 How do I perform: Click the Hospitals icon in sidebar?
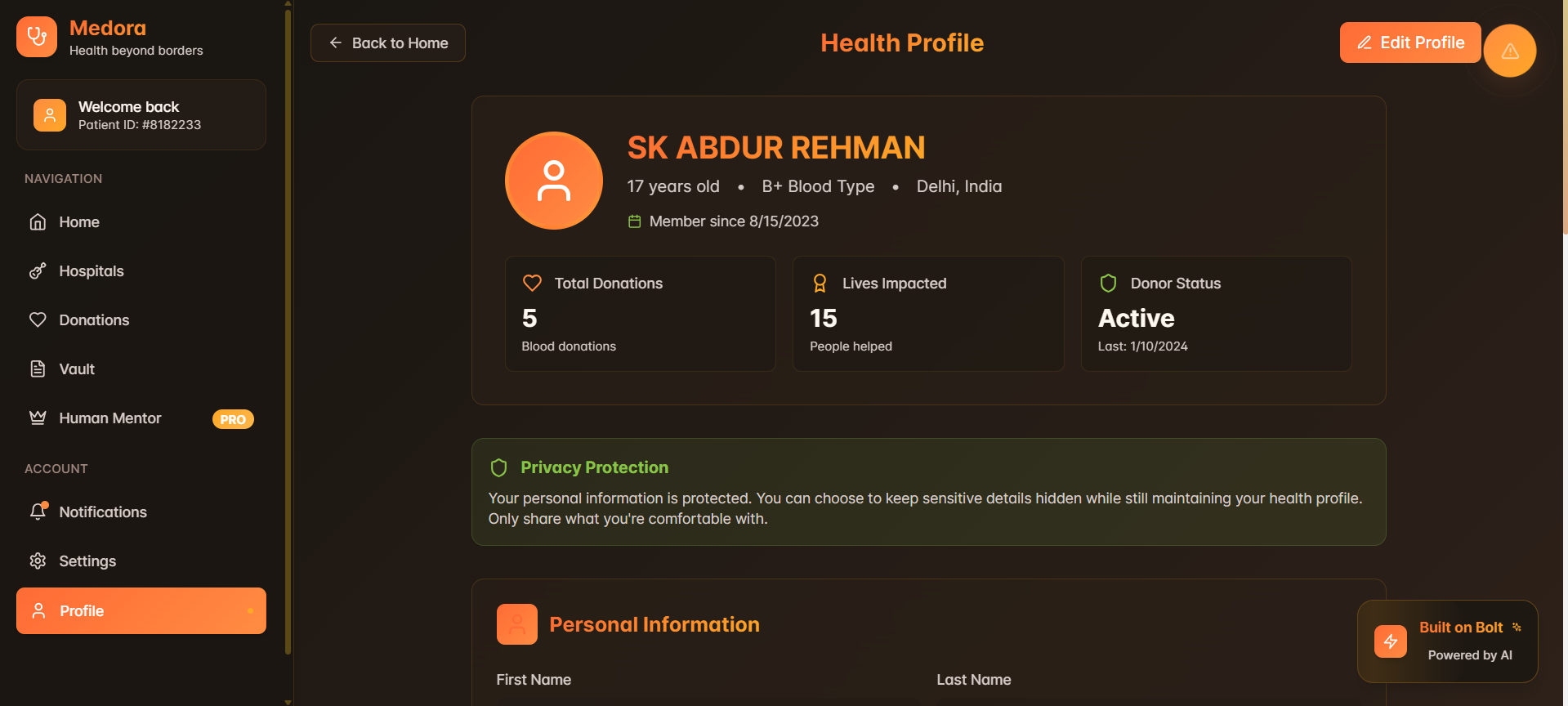(38, 271)
